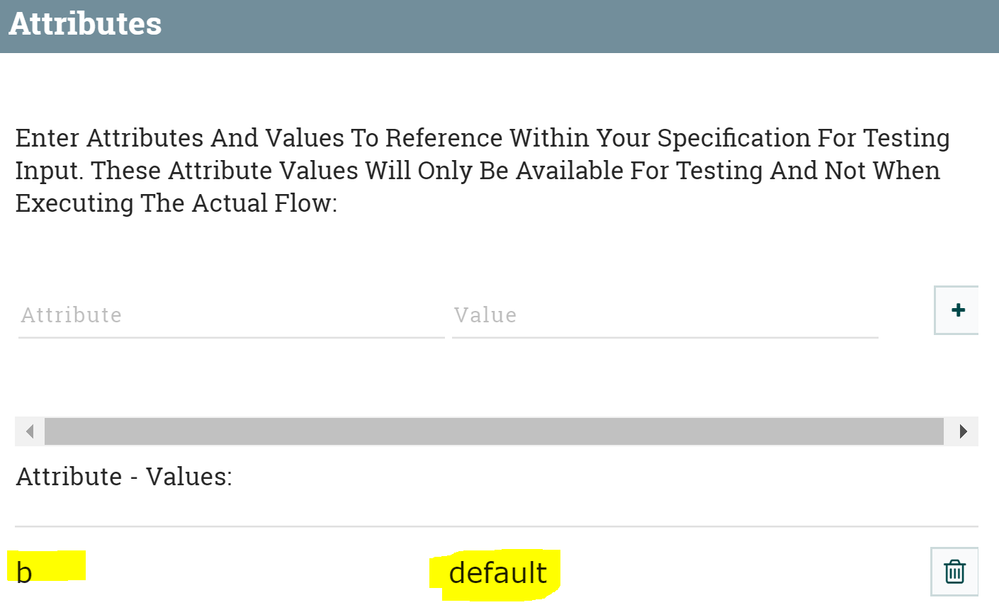Focus the Value input field
Image resolution: width=999 pixels, height=612 pixels.
pyautogui.click(x=664, y=316)
